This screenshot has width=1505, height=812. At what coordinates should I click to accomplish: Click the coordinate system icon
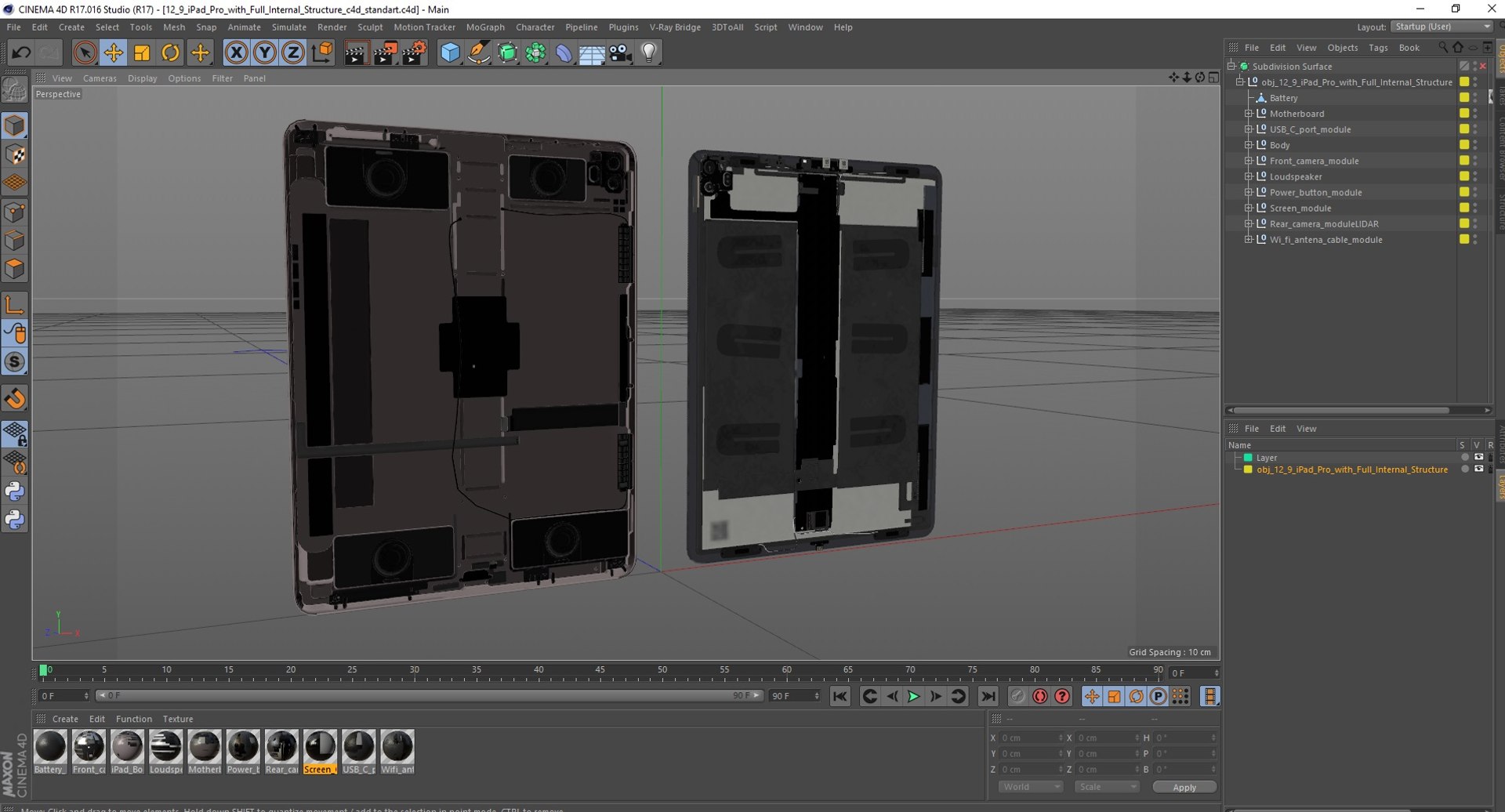tap(322, 53)
